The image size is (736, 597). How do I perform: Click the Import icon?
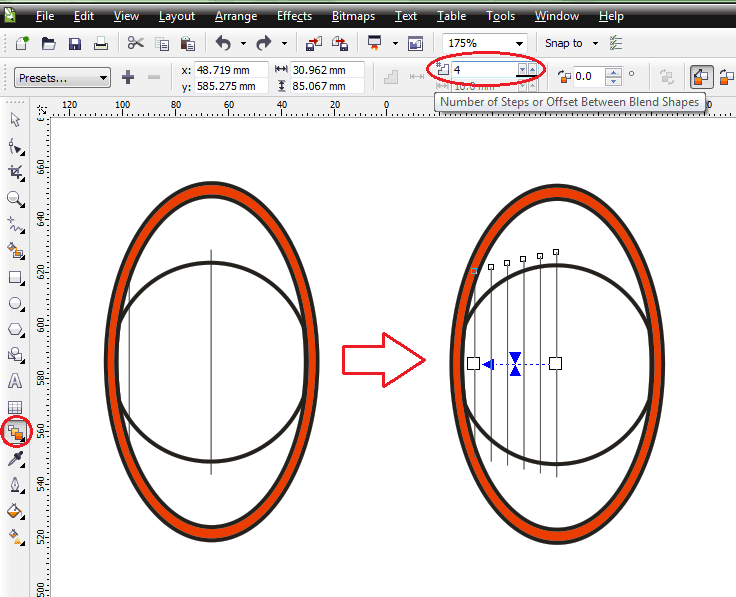(314, 44)
